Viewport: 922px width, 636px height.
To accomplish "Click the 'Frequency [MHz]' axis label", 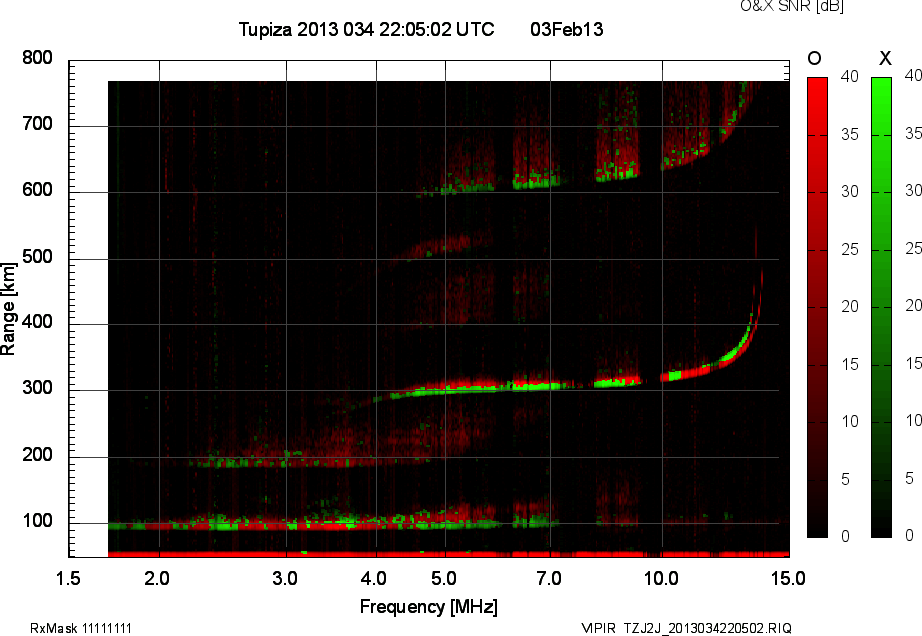I will pos(429,607).
